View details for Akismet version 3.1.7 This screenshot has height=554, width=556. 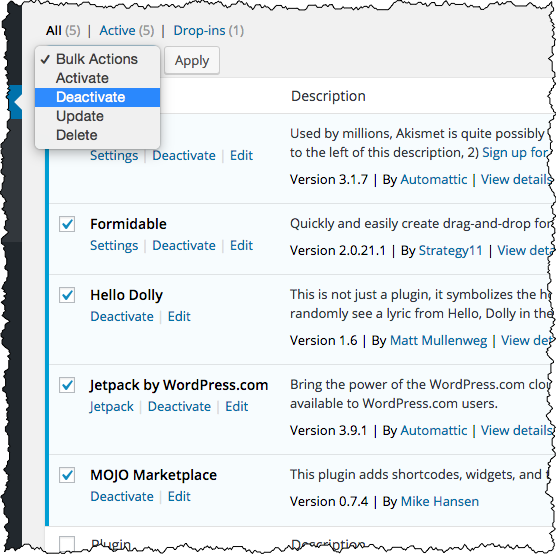click(x=516, y=179)
